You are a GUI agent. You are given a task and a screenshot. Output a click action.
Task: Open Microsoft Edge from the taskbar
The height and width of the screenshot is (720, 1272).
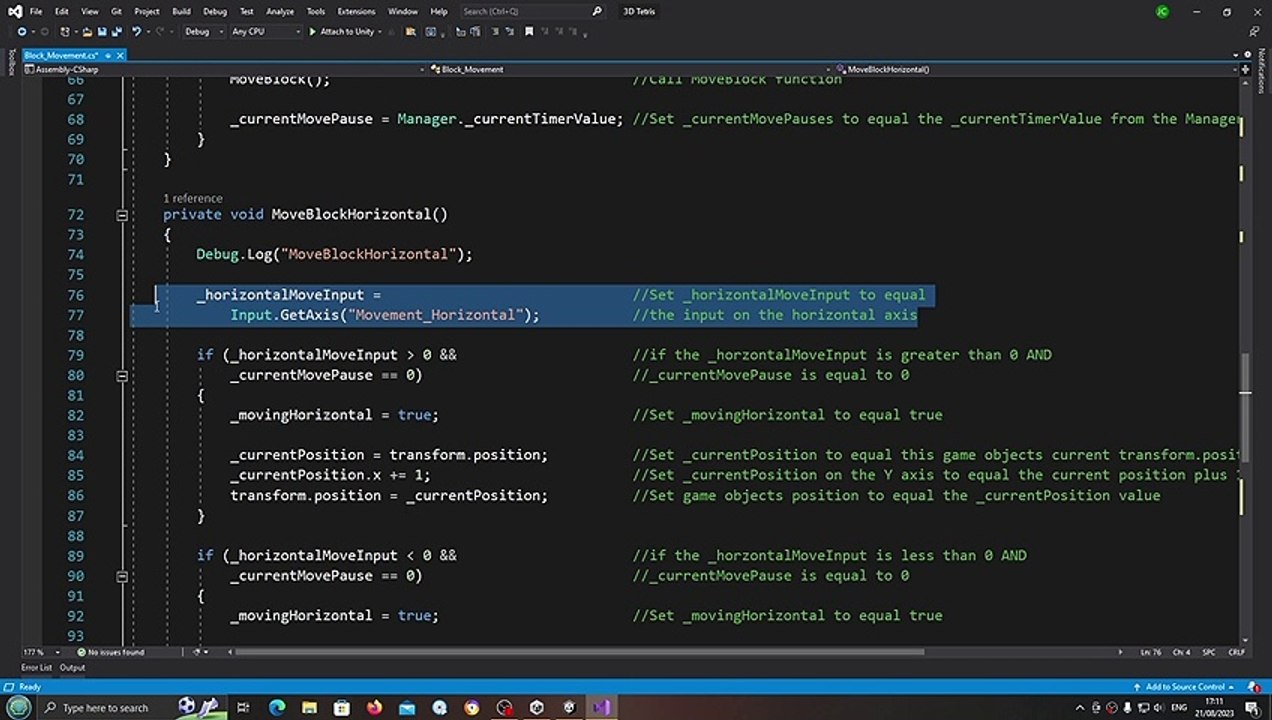point(276,707)
